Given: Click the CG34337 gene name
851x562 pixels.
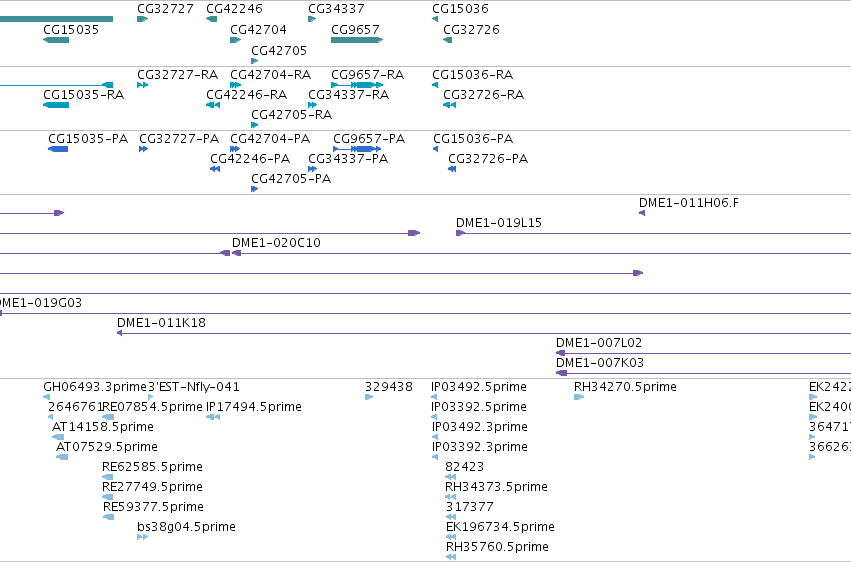Looking at the screenshot, I should 336,9.
